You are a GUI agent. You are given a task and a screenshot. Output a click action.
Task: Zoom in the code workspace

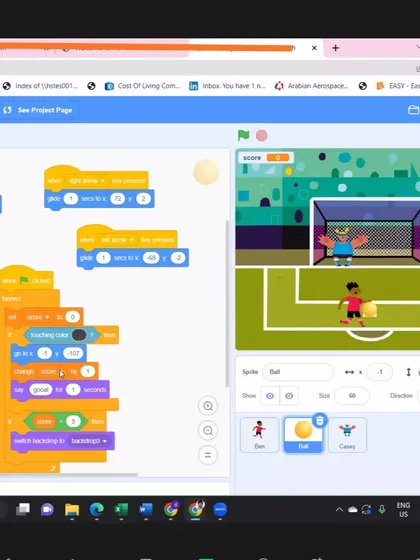(208, 406)
